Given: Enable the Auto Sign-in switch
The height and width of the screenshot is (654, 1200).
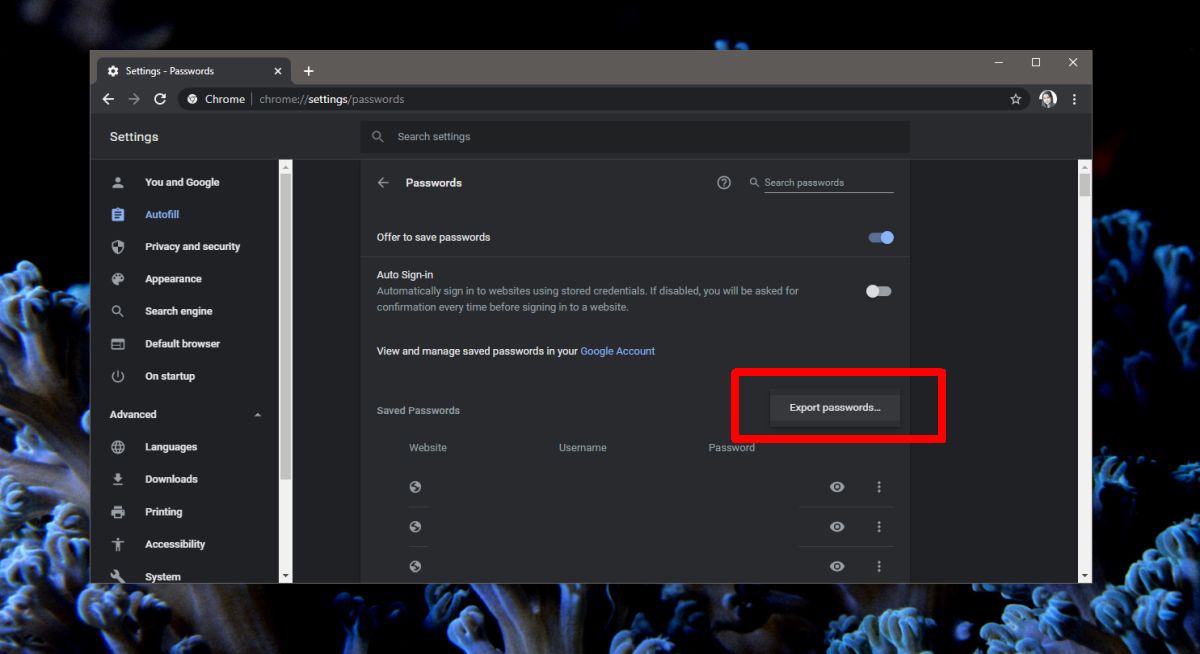Looking at the screenshot, I should 878,291.
